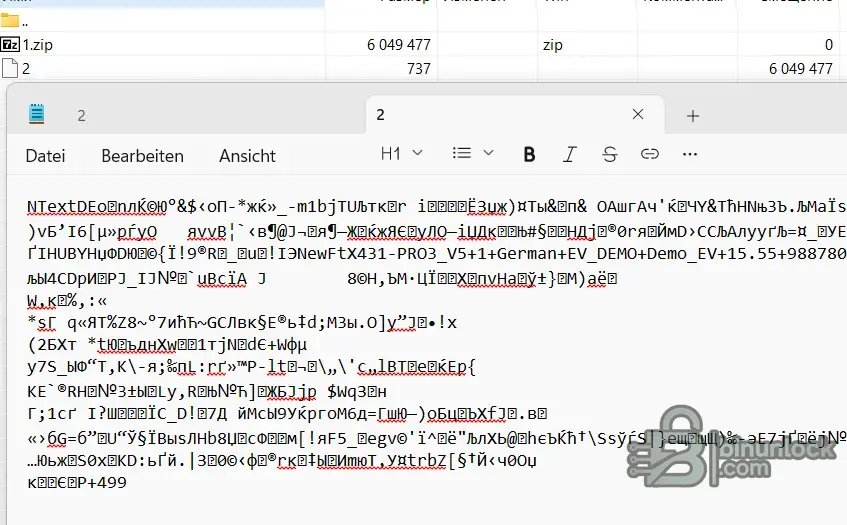Click the offset value 0 in 1.zip row
The image size is (847, 525).
pyautogui.click(x=829, y=45)
